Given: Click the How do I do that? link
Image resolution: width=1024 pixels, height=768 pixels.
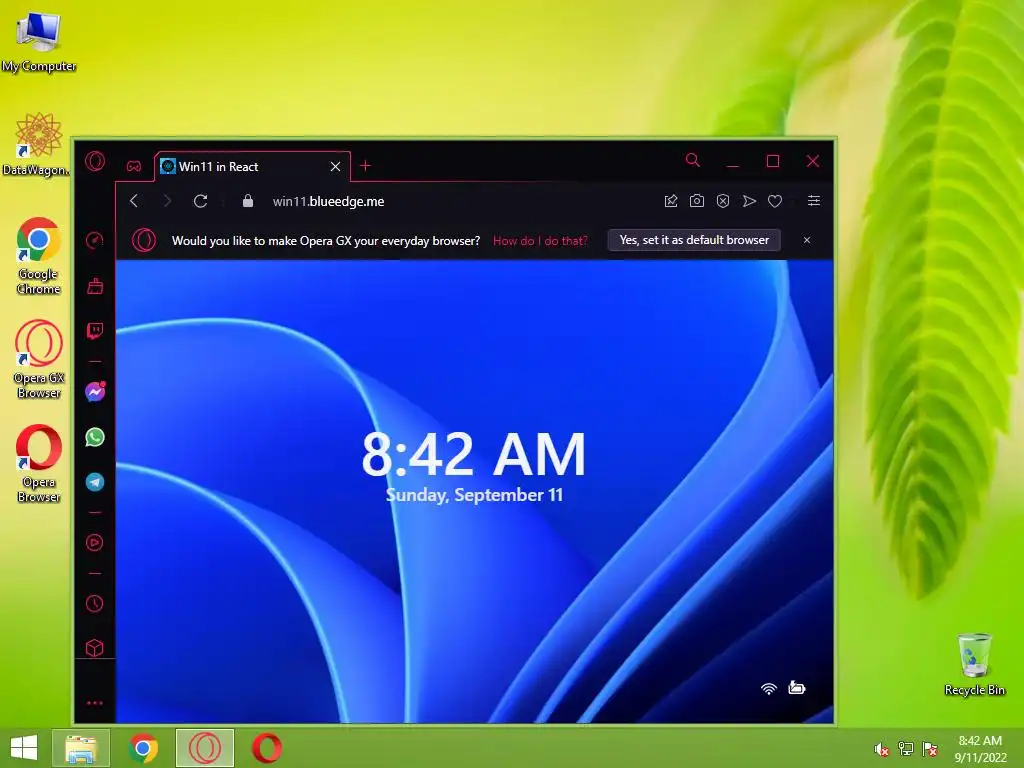Looking at the screenshot, I should point(540,240).
